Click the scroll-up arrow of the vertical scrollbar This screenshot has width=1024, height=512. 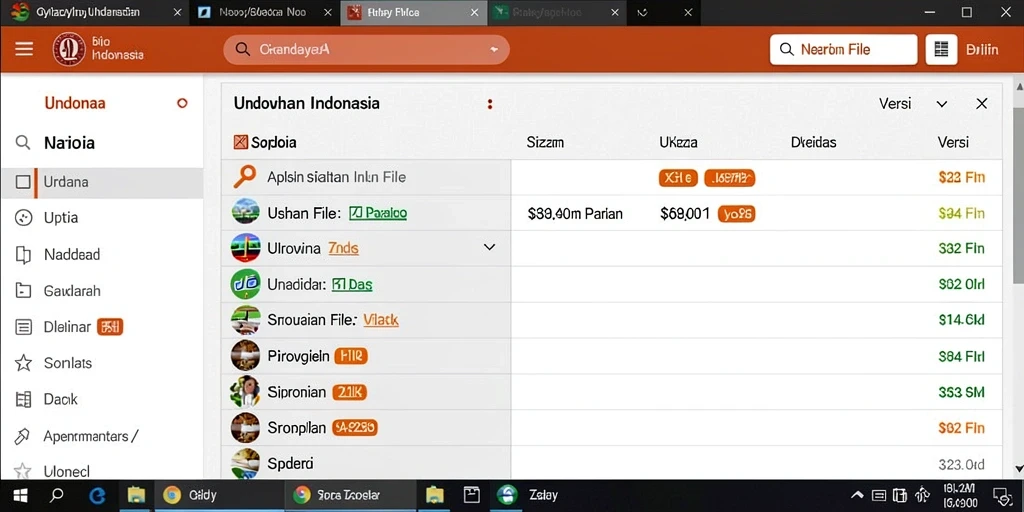pyautogui.click(x=1018, y=86)
